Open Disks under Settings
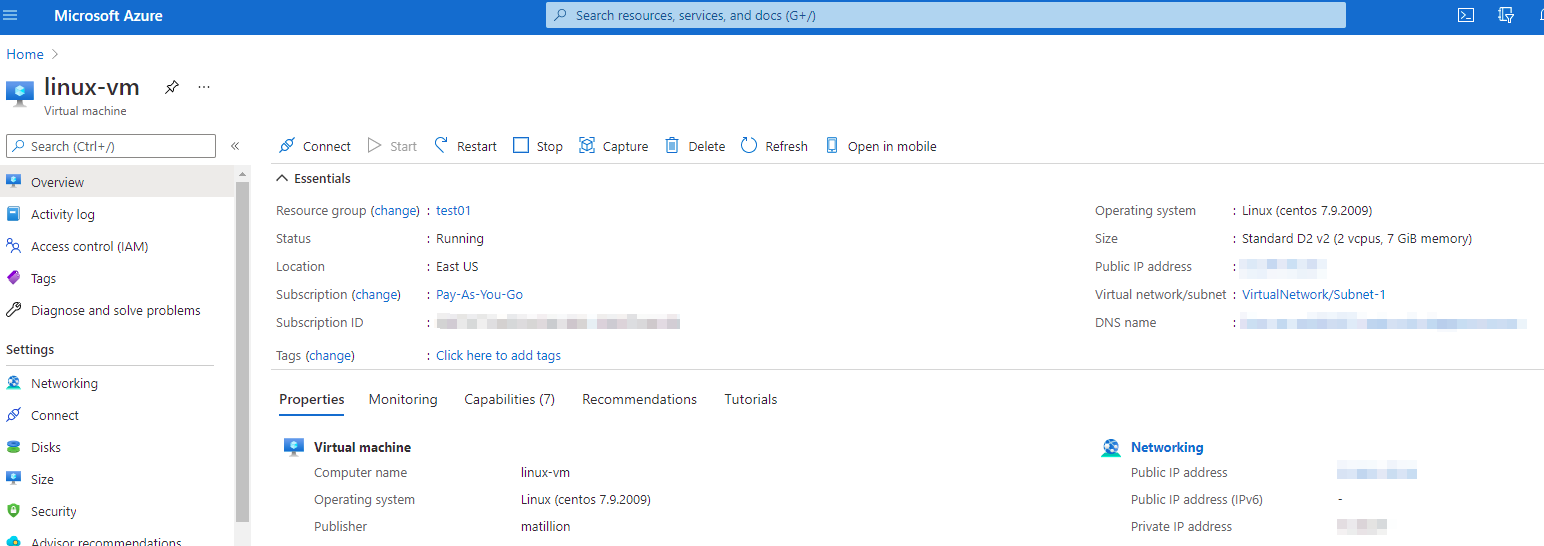Image resolution: width=1544 pixels, height=546 pixels. (x=117, y=447)
